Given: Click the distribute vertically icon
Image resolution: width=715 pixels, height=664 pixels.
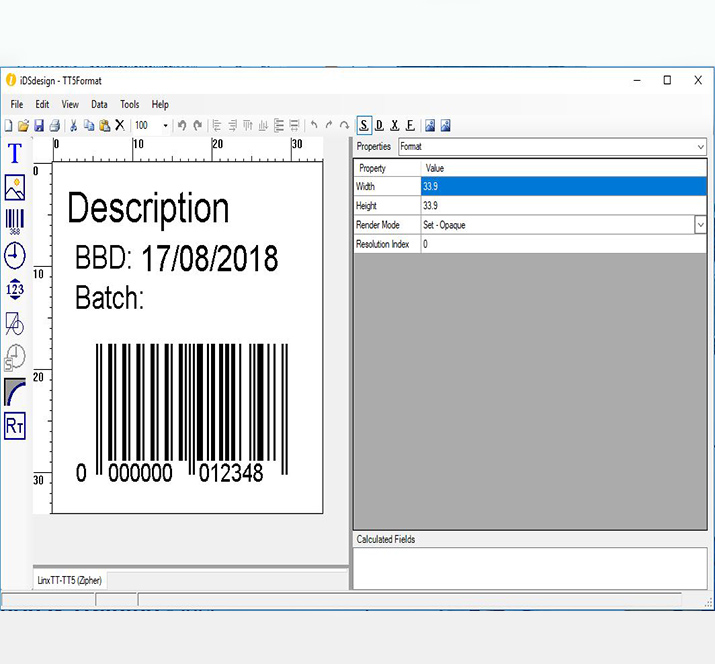Looking at the screenshot, I should (x=279, y=125).
